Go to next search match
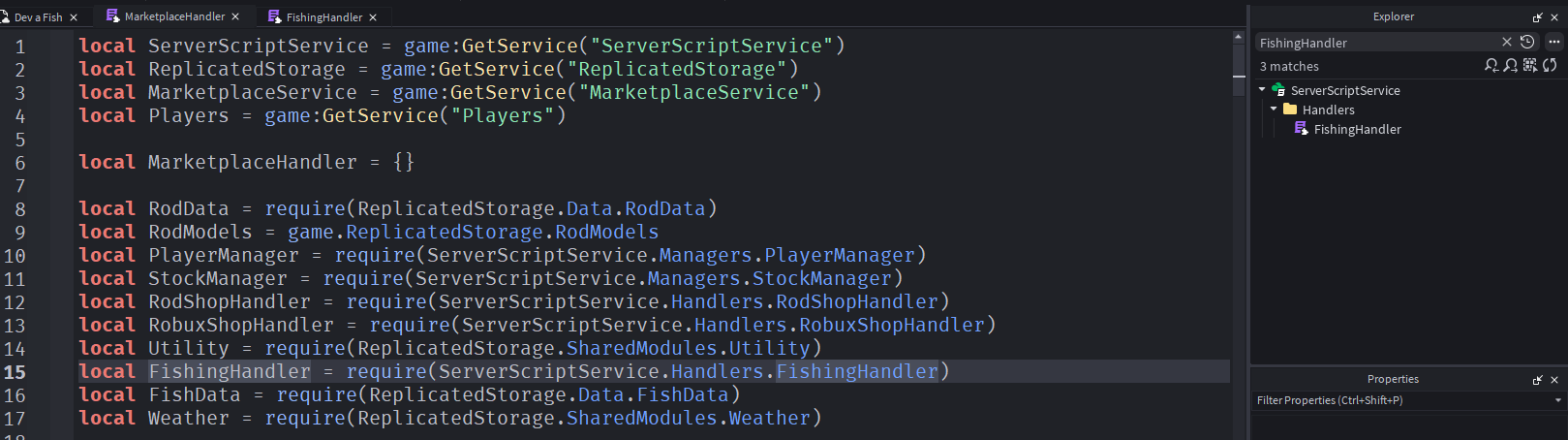1568x440 pixels. pyautogui.click(x=1511, y=66)
